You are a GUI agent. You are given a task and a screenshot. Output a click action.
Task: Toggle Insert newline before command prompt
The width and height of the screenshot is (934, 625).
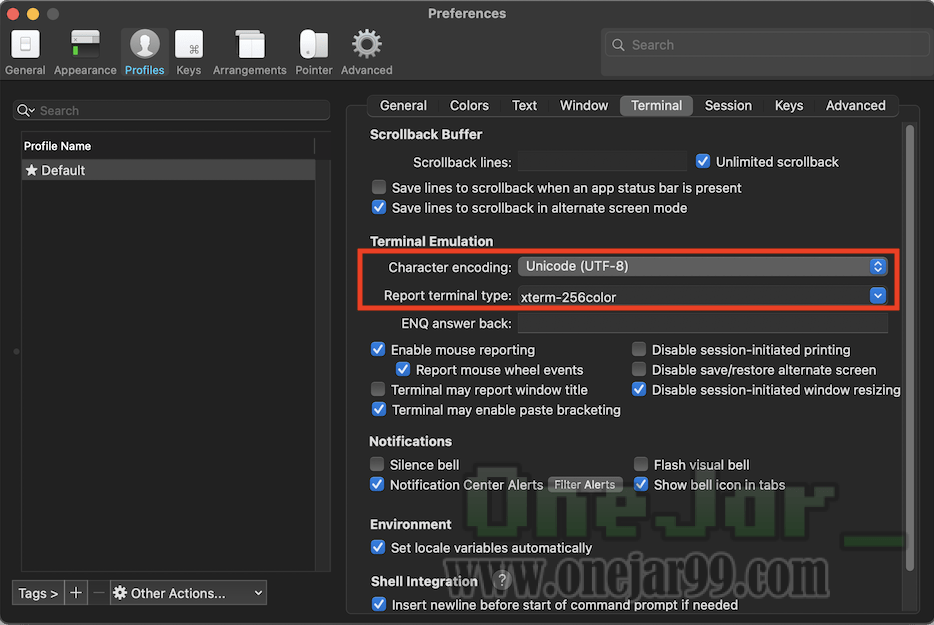(x=379, y=604)
